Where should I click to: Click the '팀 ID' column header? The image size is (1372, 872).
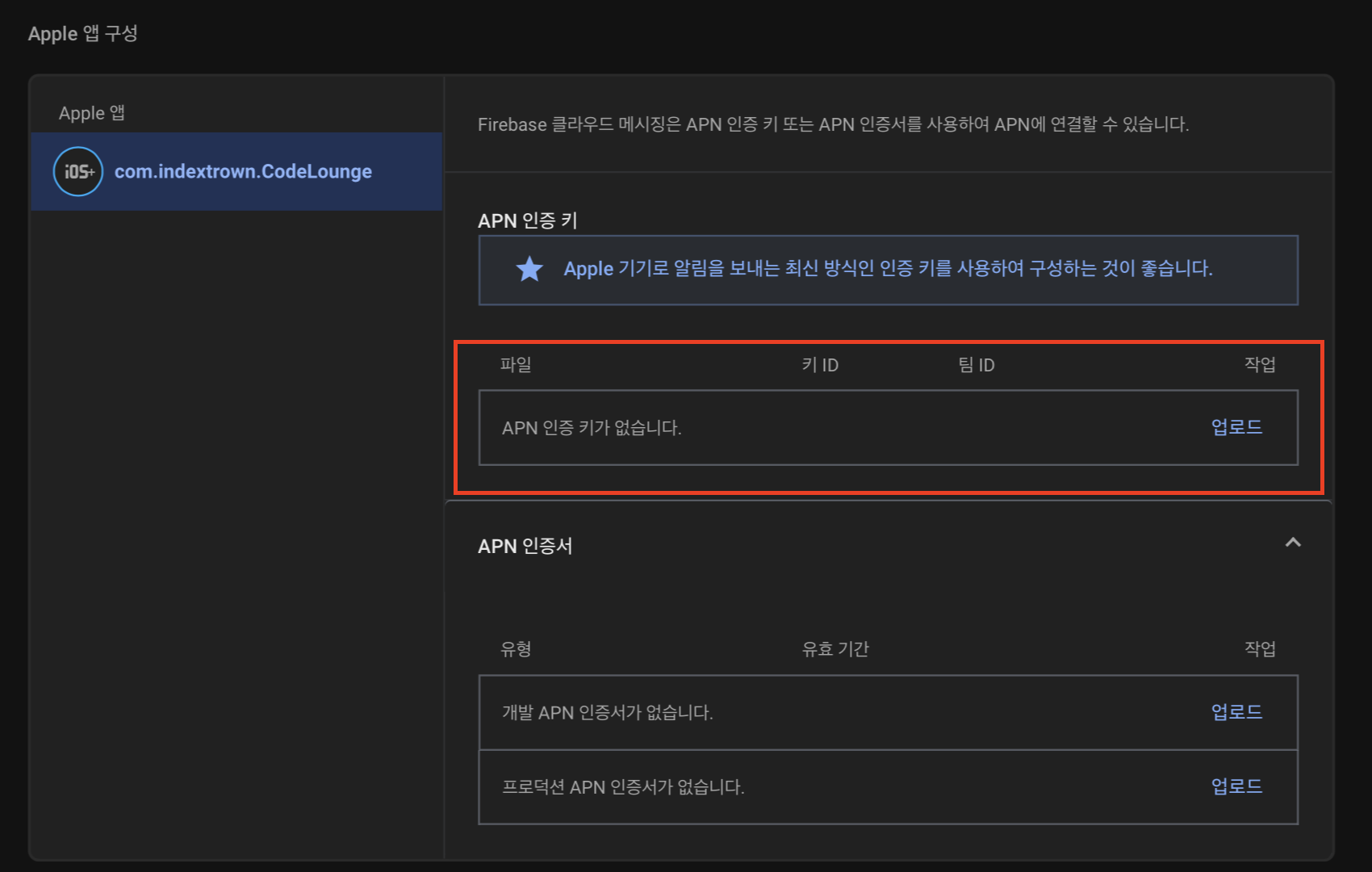[x=977, y=365]
